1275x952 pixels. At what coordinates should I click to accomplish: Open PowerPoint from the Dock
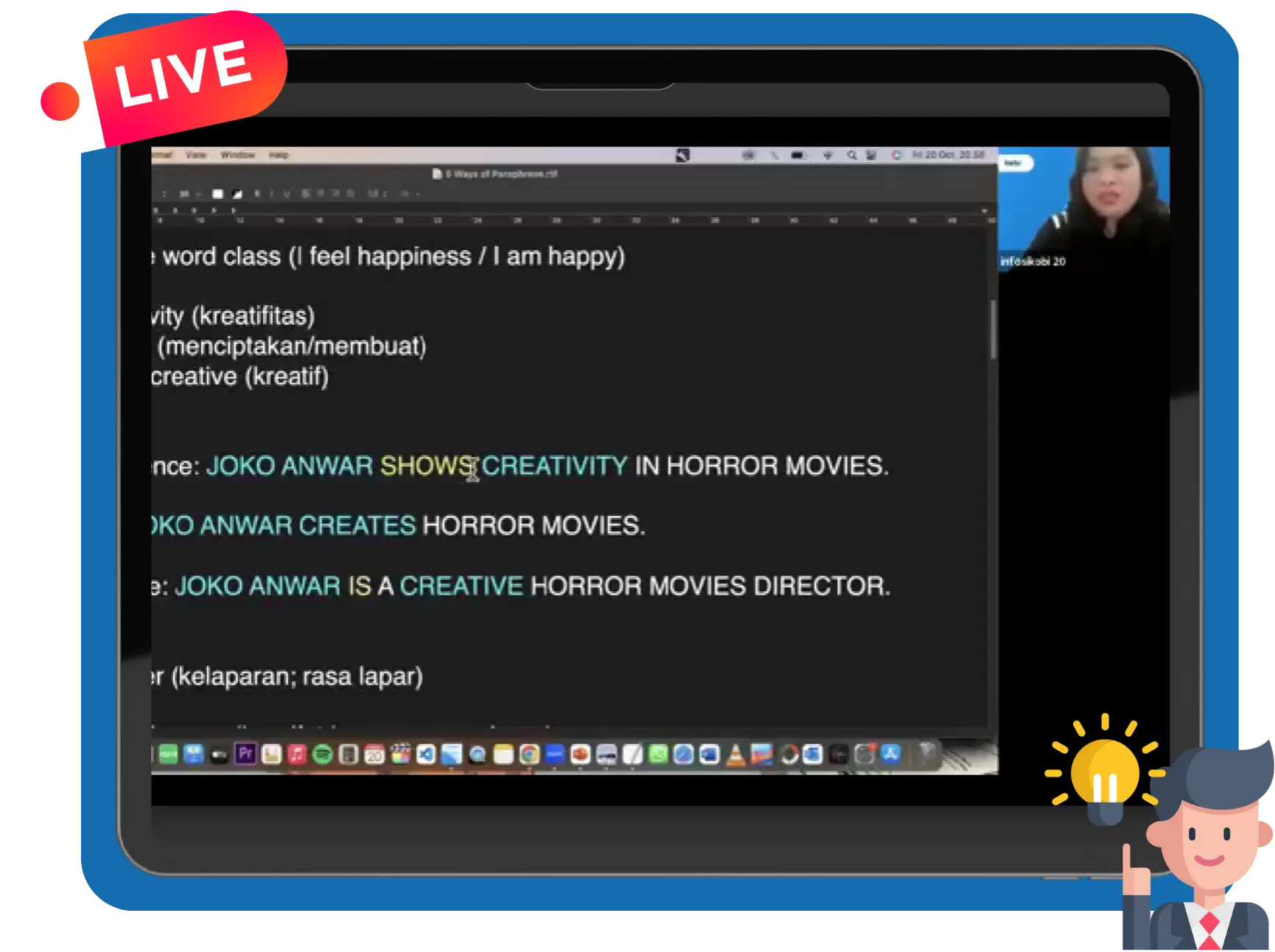coord(581,755)
